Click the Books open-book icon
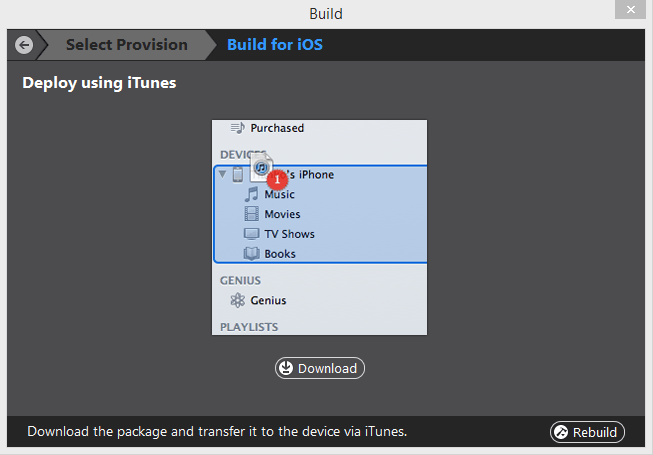The image size is (653, 455). click(x=252, y=254)
